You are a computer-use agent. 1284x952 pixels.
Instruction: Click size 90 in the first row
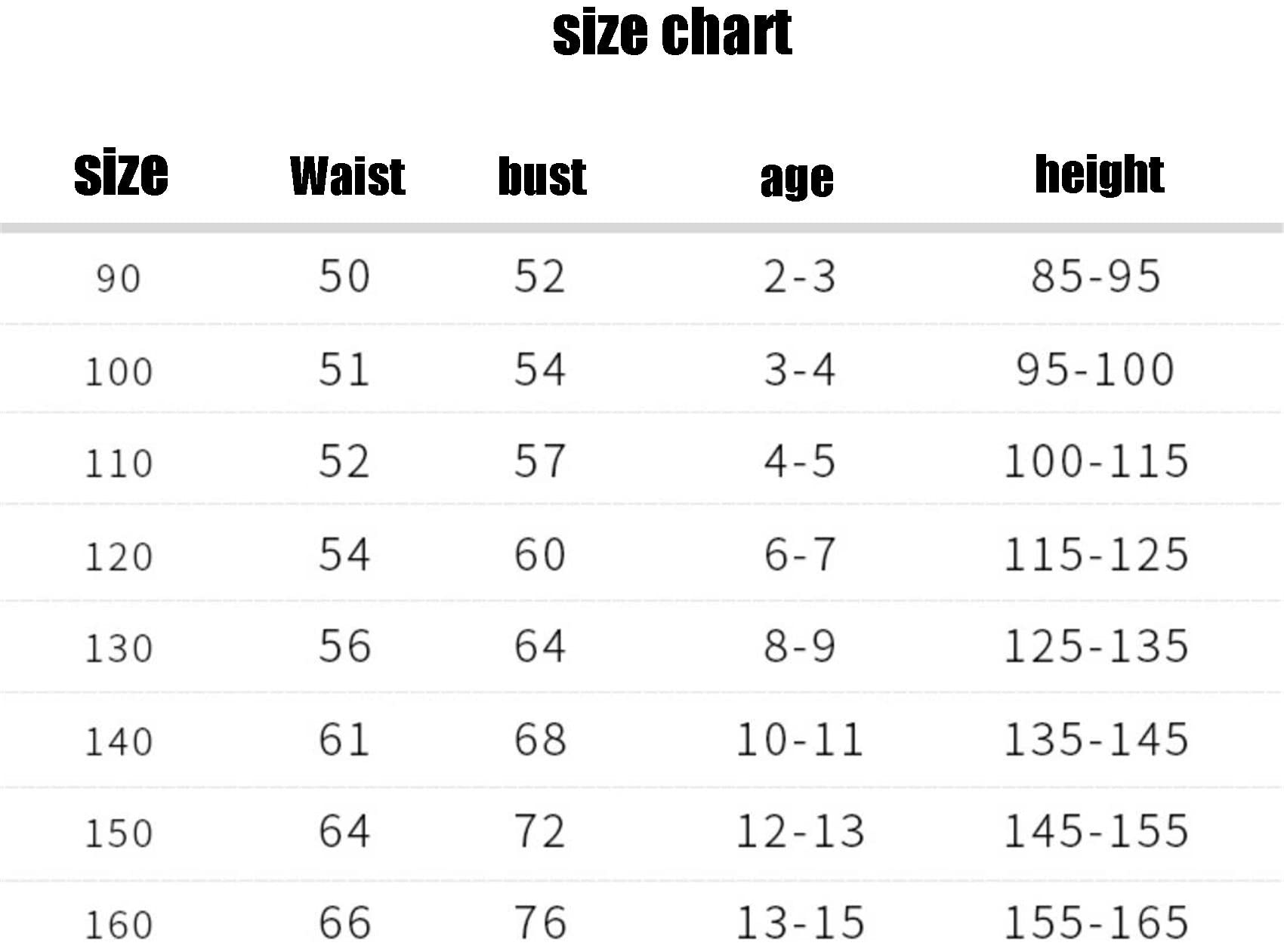pos(119,279)
